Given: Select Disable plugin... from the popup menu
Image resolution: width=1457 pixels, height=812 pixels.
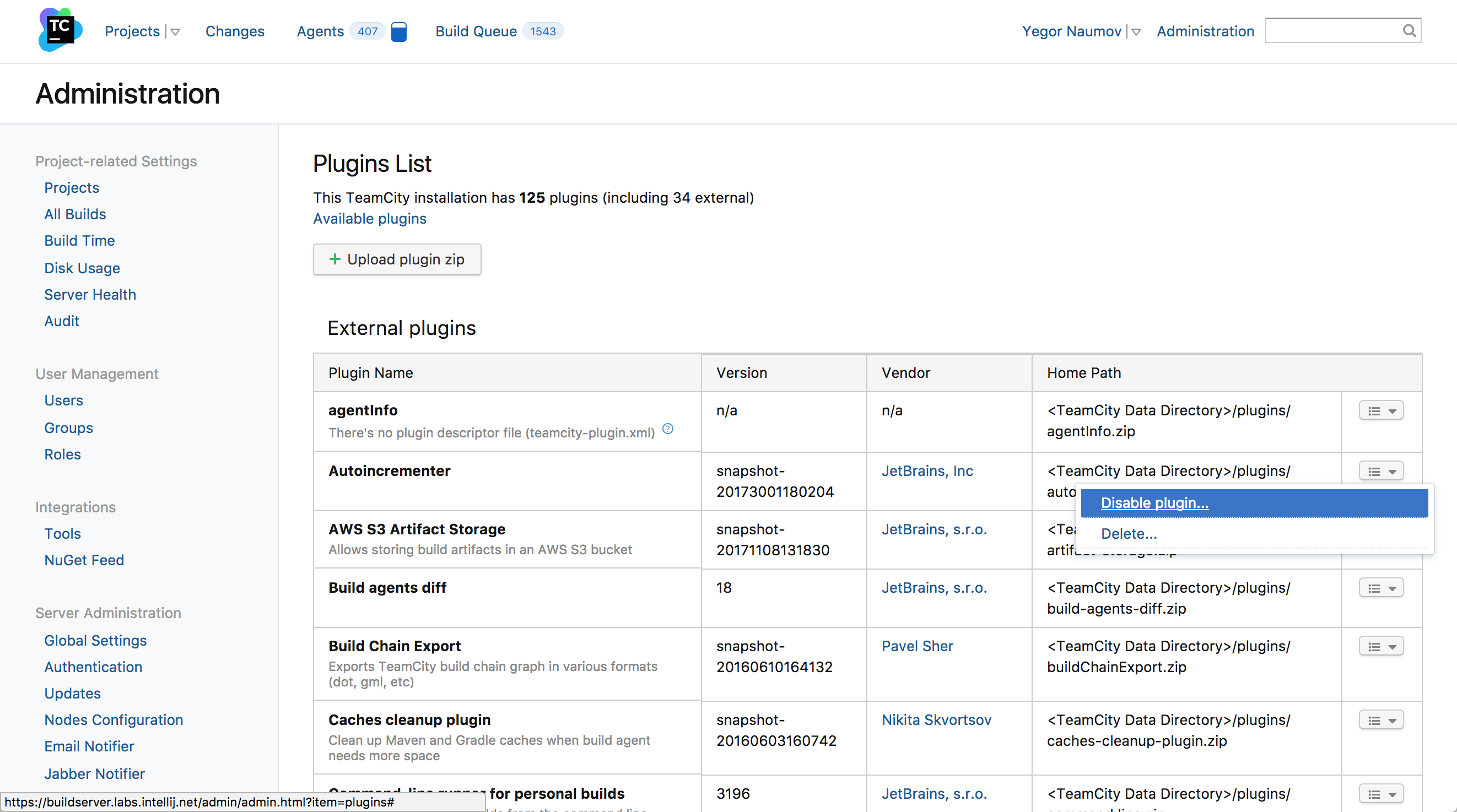Looking at the screenshot, I should tap(1154, 503).
